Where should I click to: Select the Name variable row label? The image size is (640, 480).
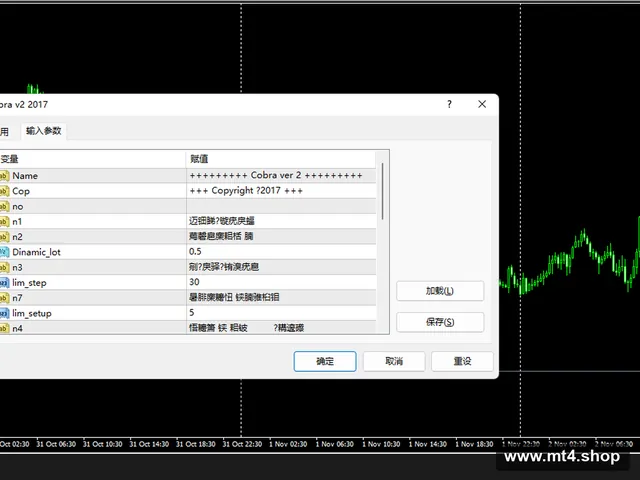click(25, 176)
